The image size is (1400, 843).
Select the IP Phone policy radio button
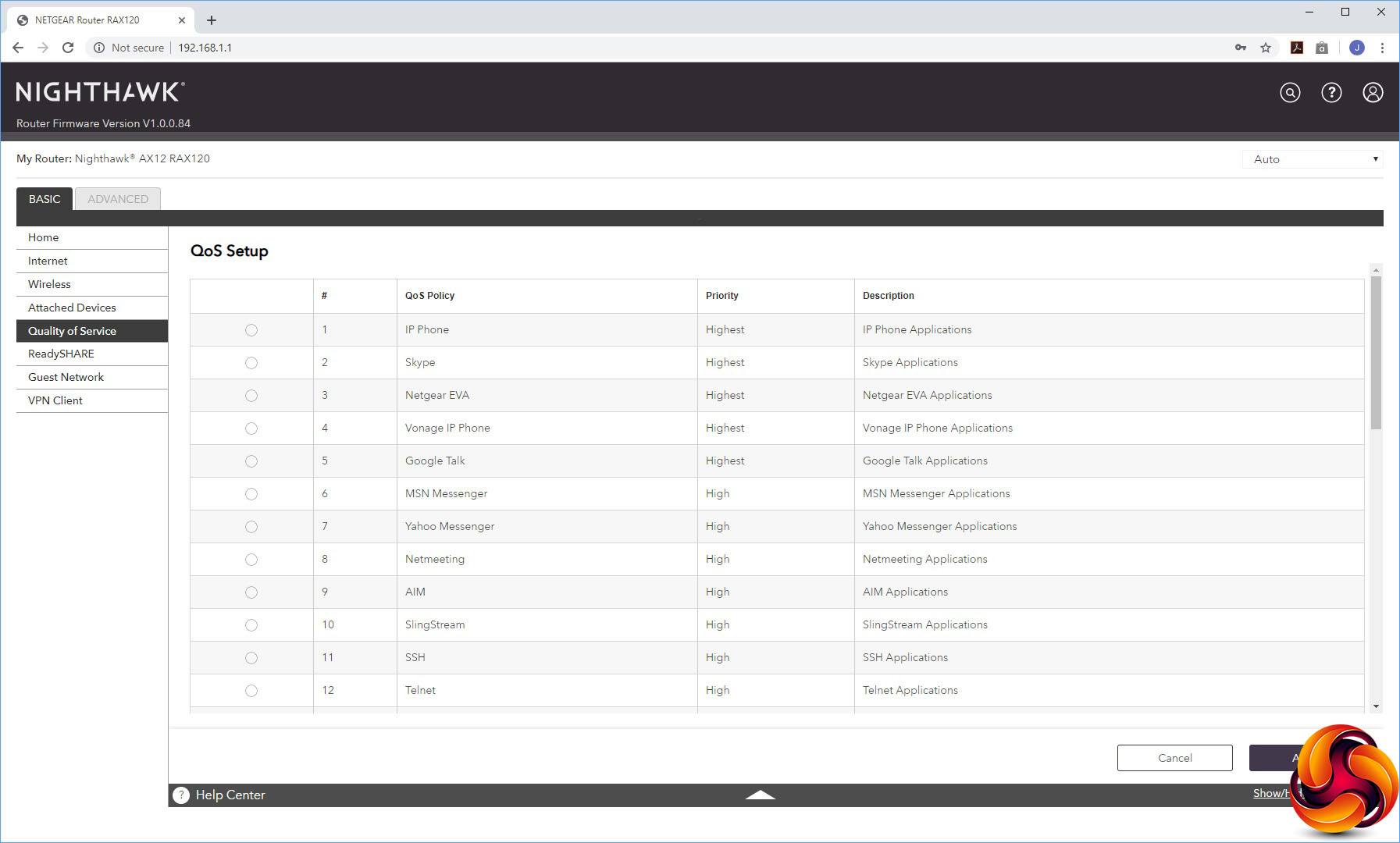(251, 330)
